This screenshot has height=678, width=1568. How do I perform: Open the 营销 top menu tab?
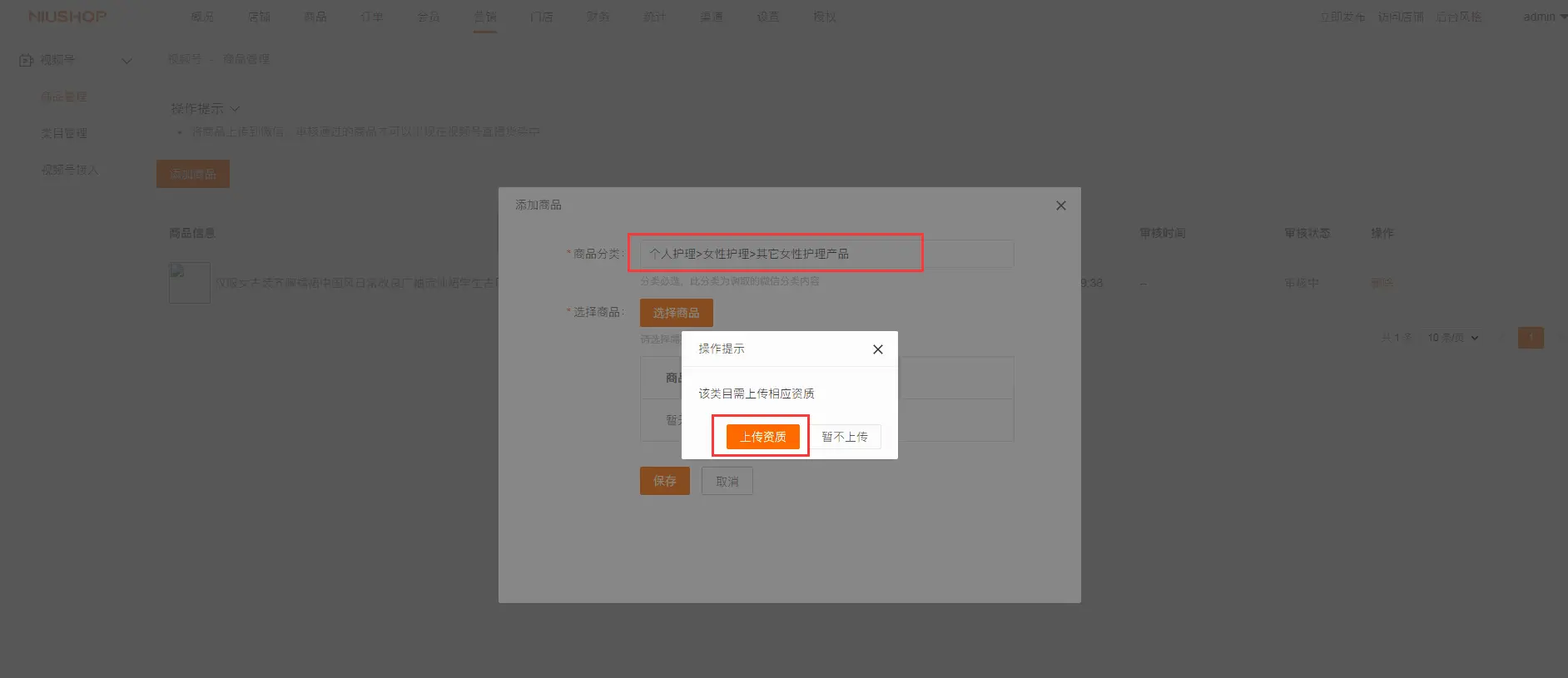click(484, 17)
